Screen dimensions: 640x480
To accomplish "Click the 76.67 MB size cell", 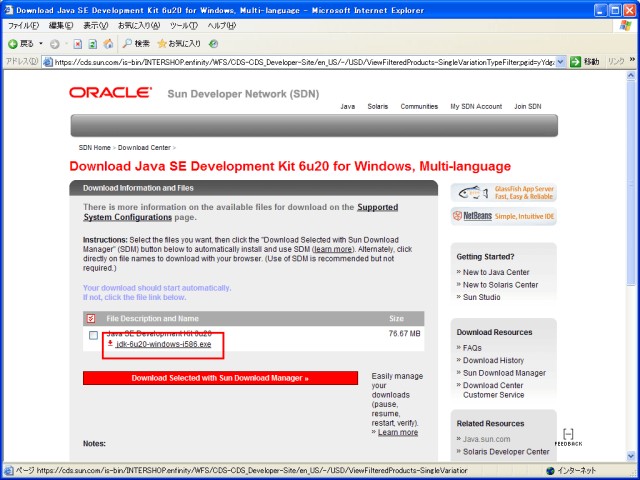I will tap(404, 334).
